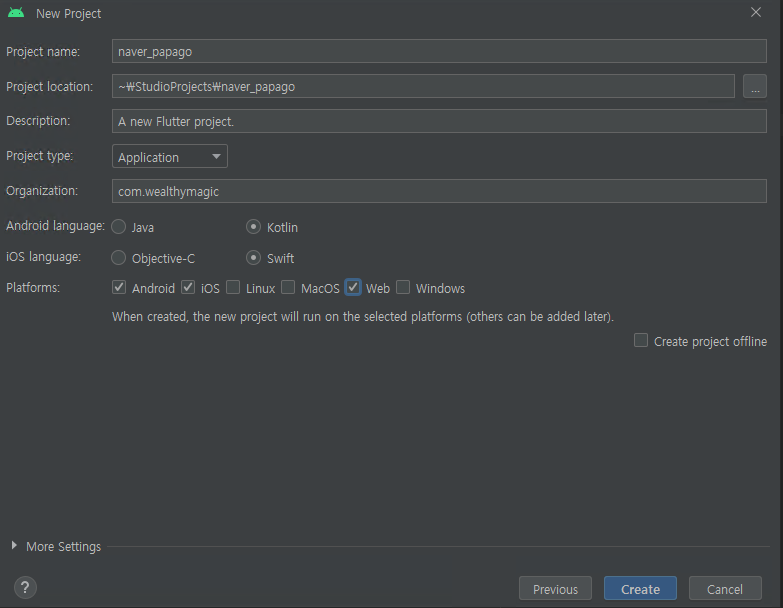Close the New Project dialog

(756, 12)
